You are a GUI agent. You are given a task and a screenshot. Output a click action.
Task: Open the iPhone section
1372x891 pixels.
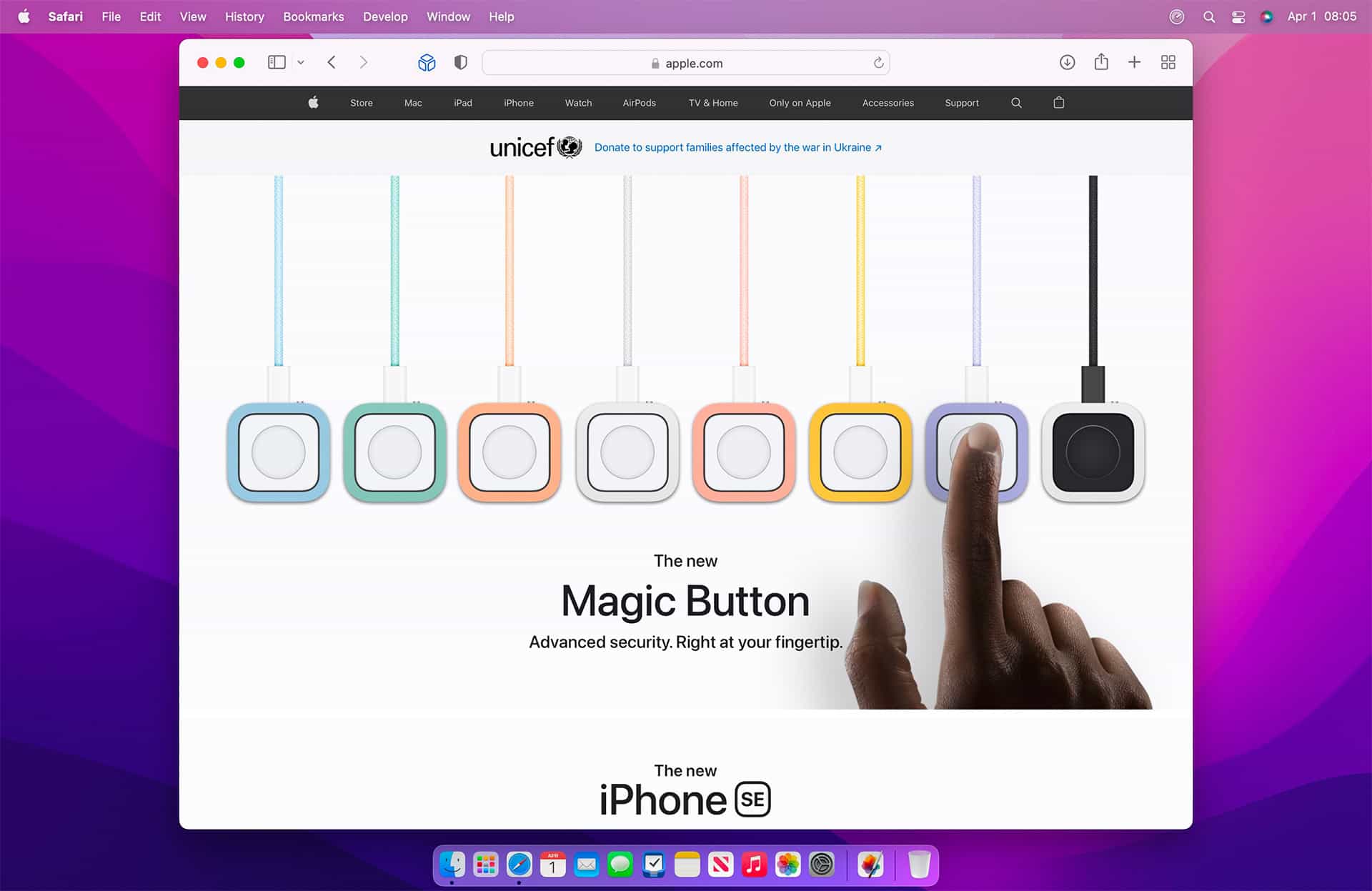pyautogui.click(x=519, y=103)
